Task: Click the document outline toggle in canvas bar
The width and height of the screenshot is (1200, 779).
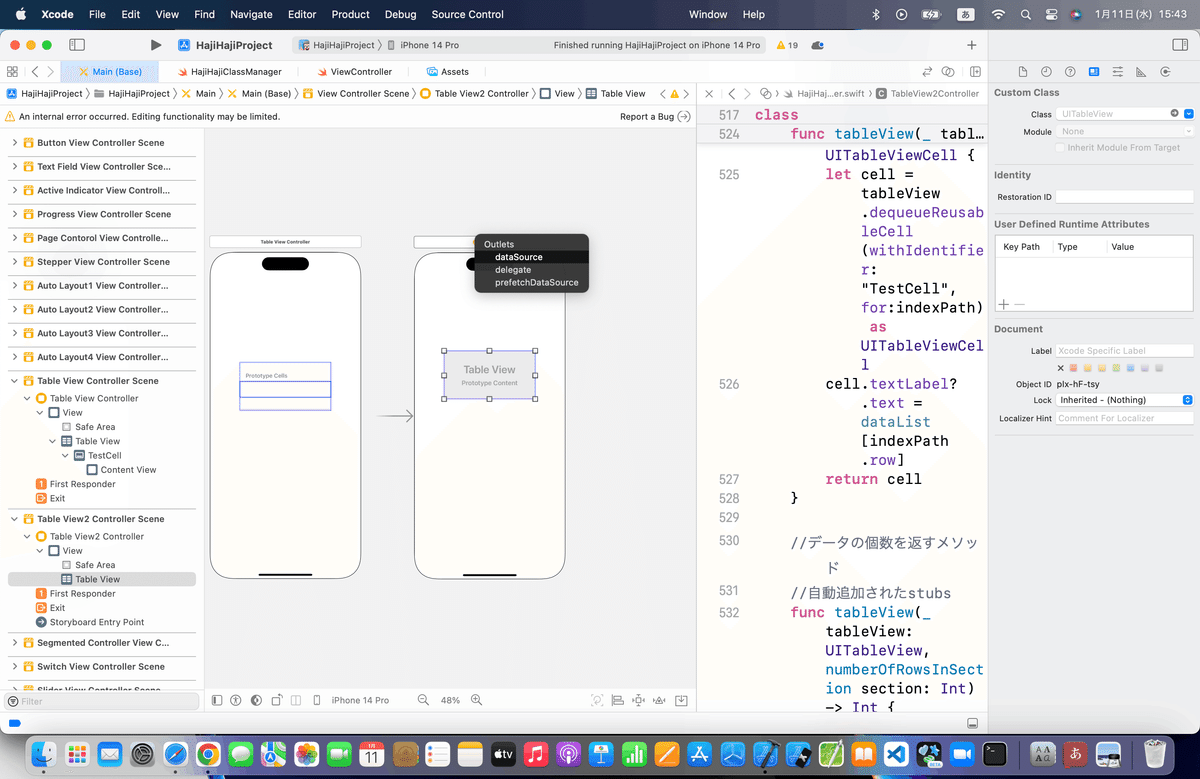Action: point(217,701)
